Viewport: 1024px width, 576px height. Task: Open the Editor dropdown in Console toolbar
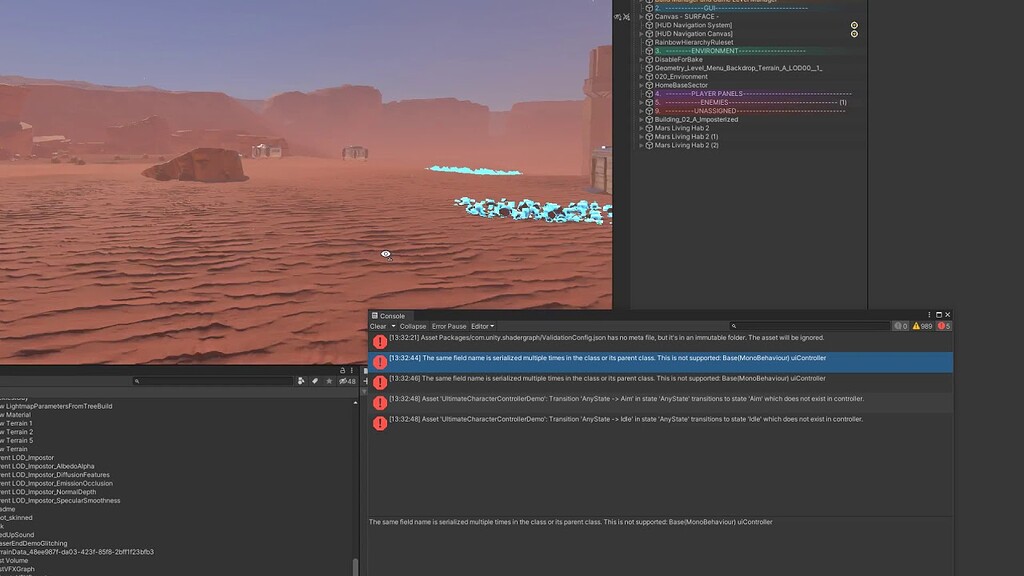click(482, 326)
